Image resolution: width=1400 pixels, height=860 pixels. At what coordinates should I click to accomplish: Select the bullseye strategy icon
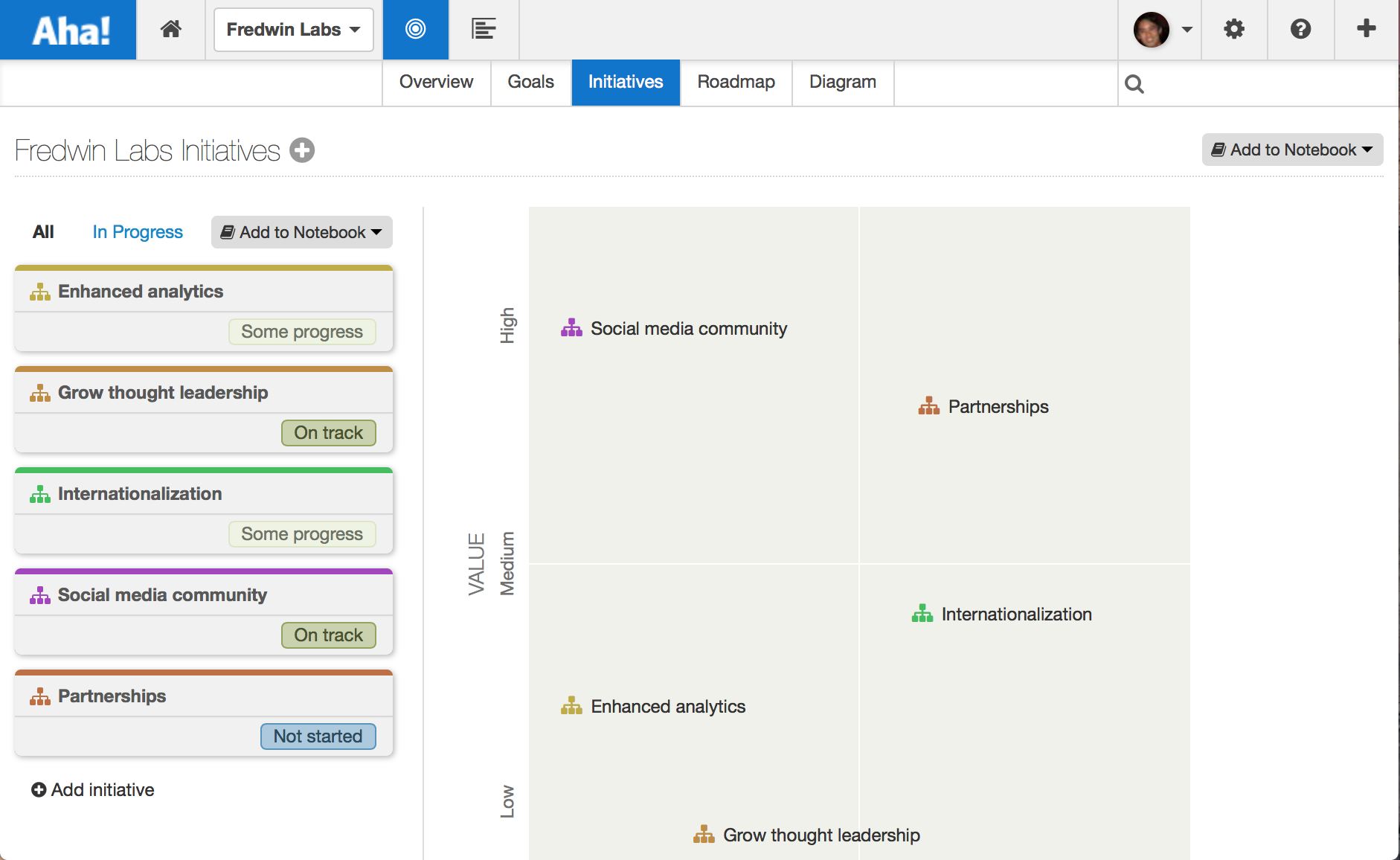pos(414,29)
